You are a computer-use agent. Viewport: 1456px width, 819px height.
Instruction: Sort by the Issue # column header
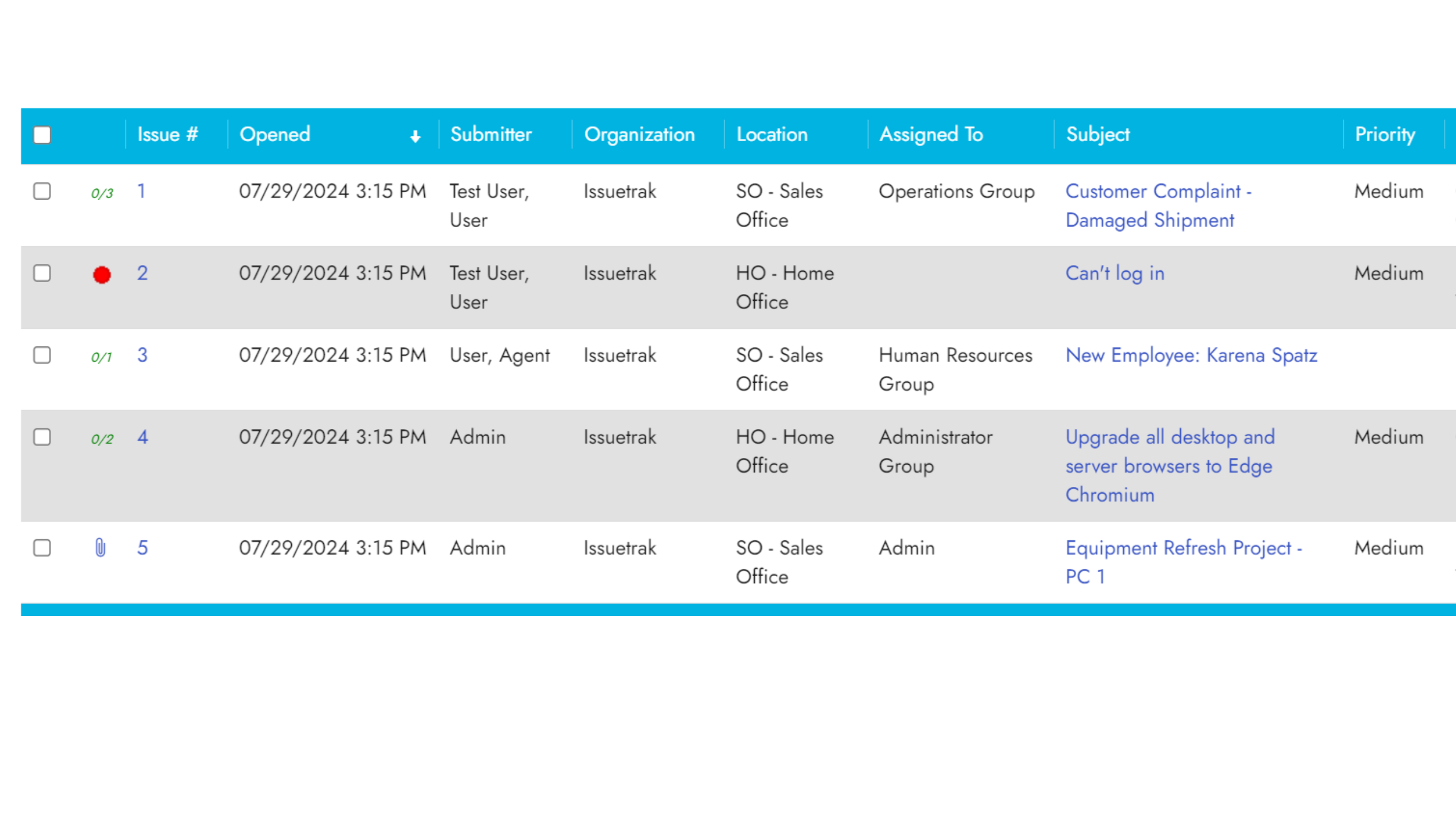(x=167, y=134)
